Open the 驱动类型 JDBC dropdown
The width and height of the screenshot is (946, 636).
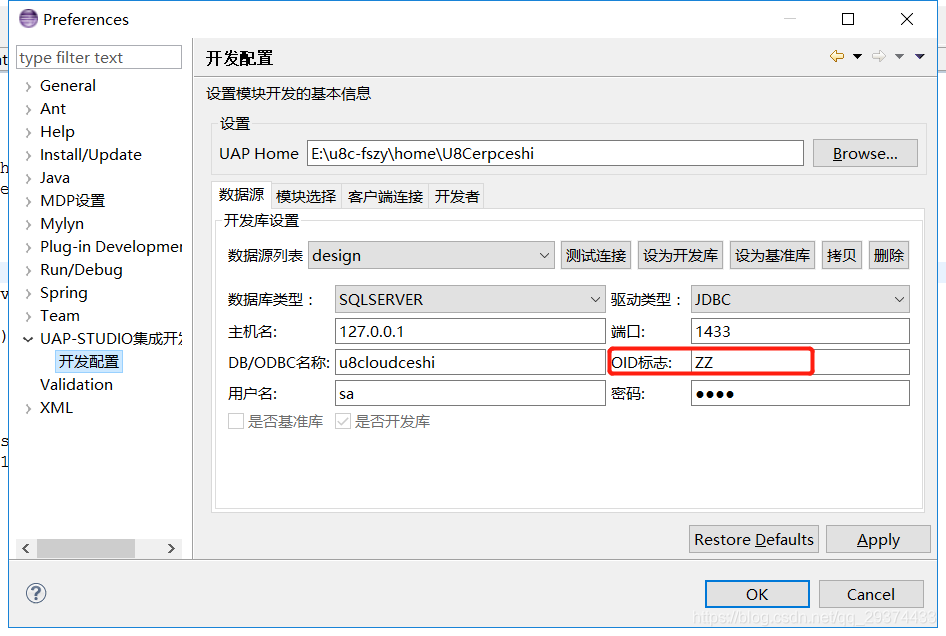click(x=800, y=299)
